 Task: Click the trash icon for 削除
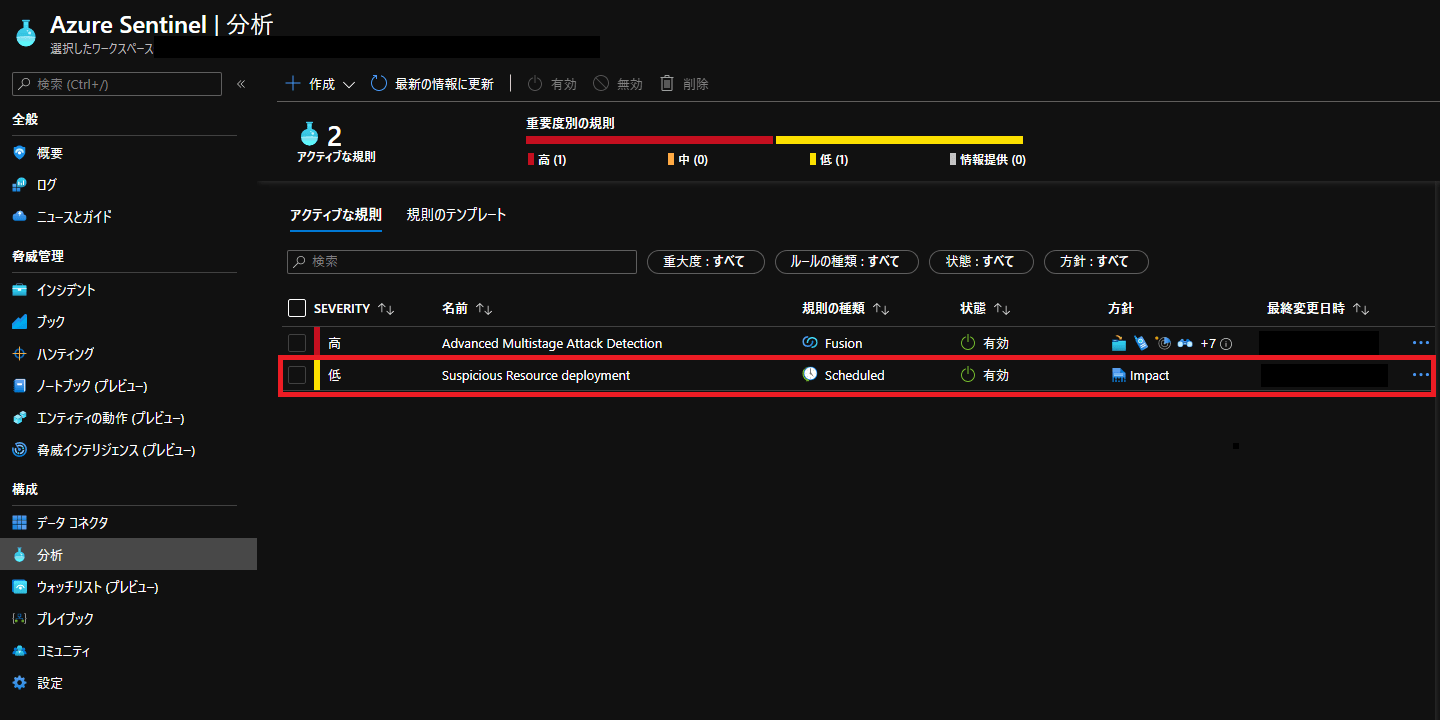coord(667,84)
